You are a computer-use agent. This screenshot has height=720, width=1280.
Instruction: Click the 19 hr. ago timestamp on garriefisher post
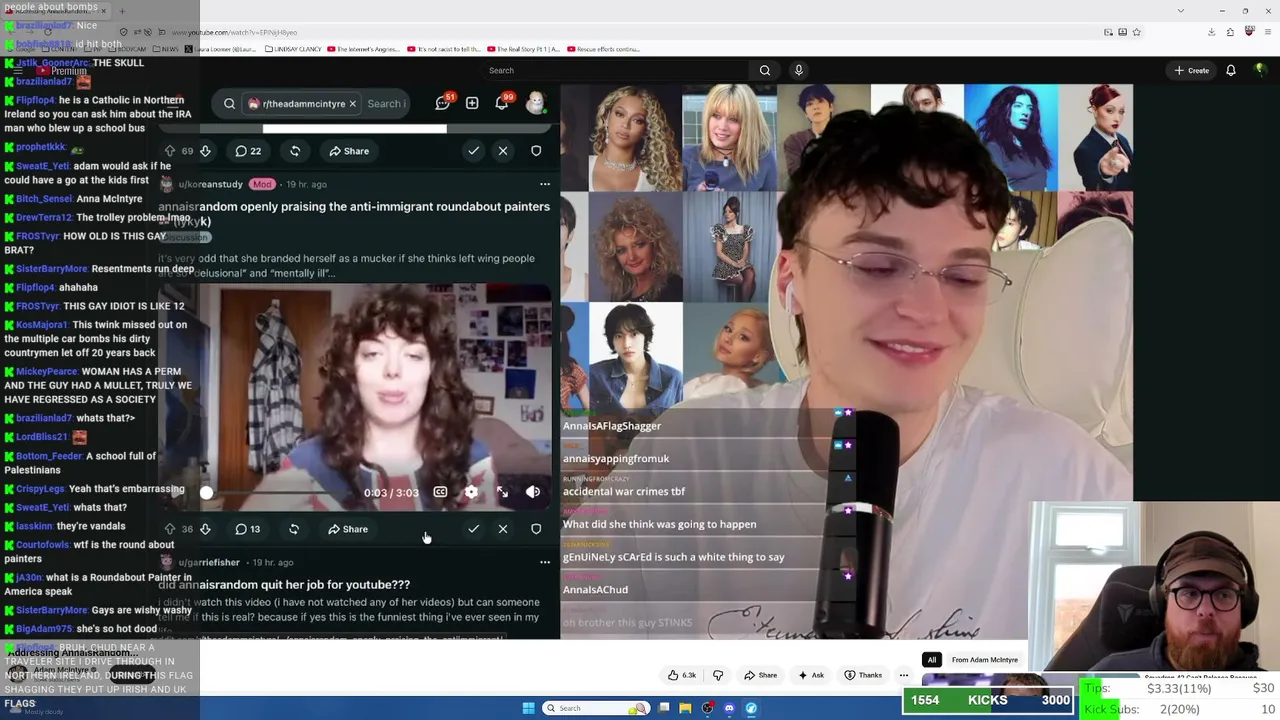272,562
